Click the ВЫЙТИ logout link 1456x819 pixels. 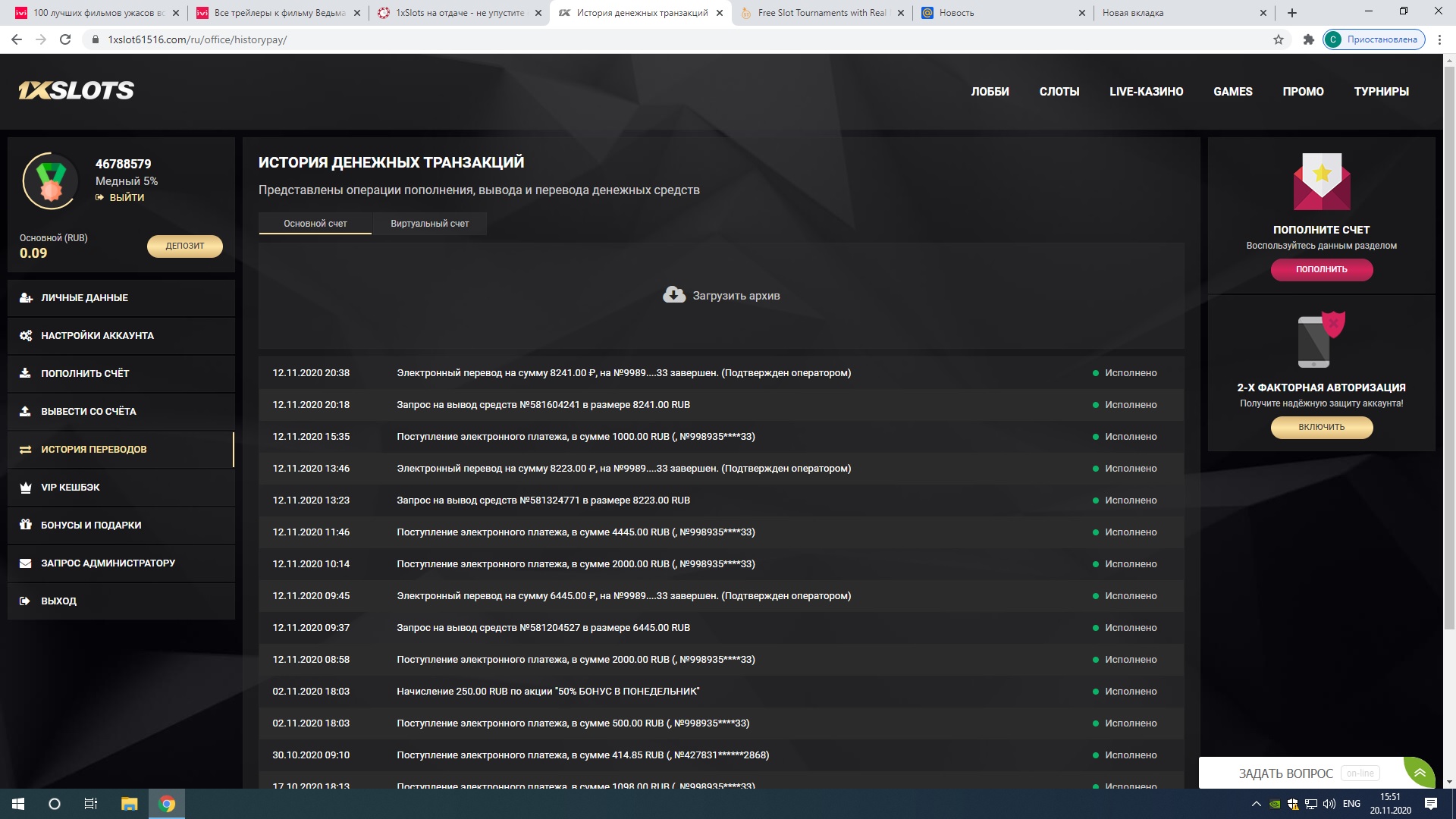pos(126,197)
